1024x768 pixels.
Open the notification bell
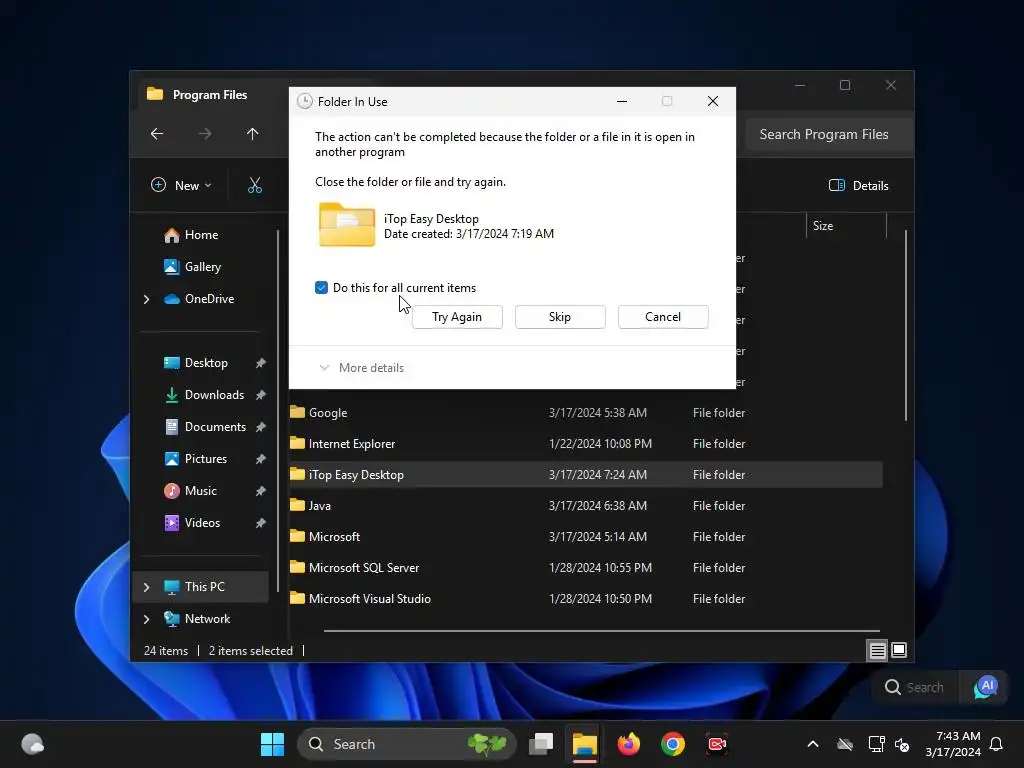click(x=996, y=744)
